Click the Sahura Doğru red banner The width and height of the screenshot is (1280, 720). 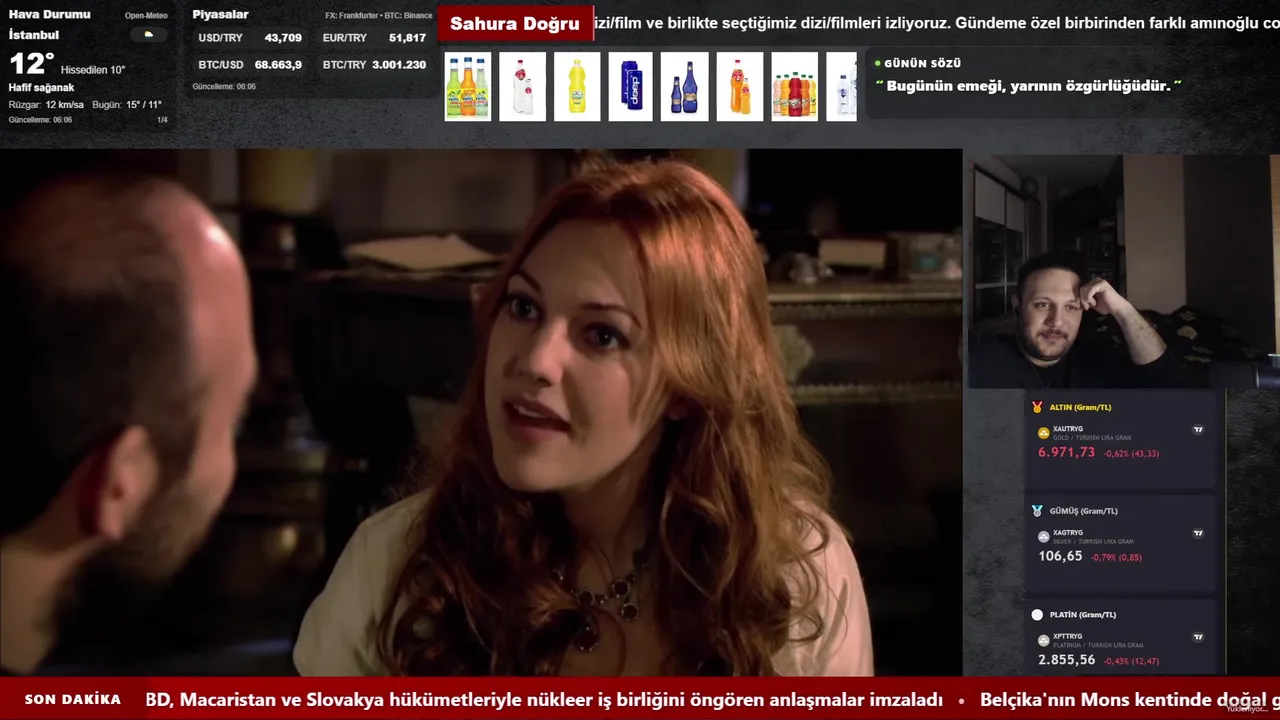[515, 24]
